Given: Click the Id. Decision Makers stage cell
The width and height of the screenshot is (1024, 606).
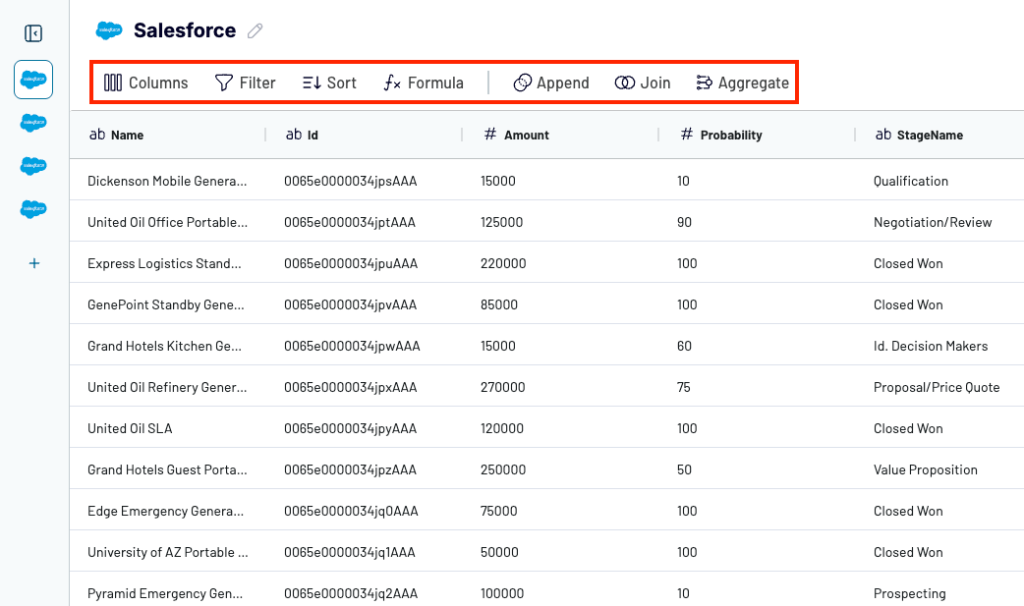Looking at the screenshot, I should tap(931, 346).
